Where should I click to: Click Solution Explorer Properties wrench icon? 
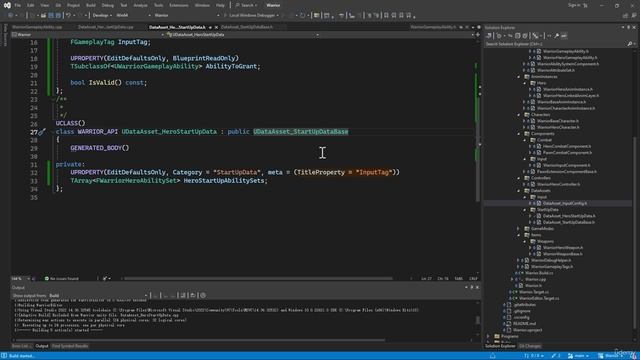556,36
